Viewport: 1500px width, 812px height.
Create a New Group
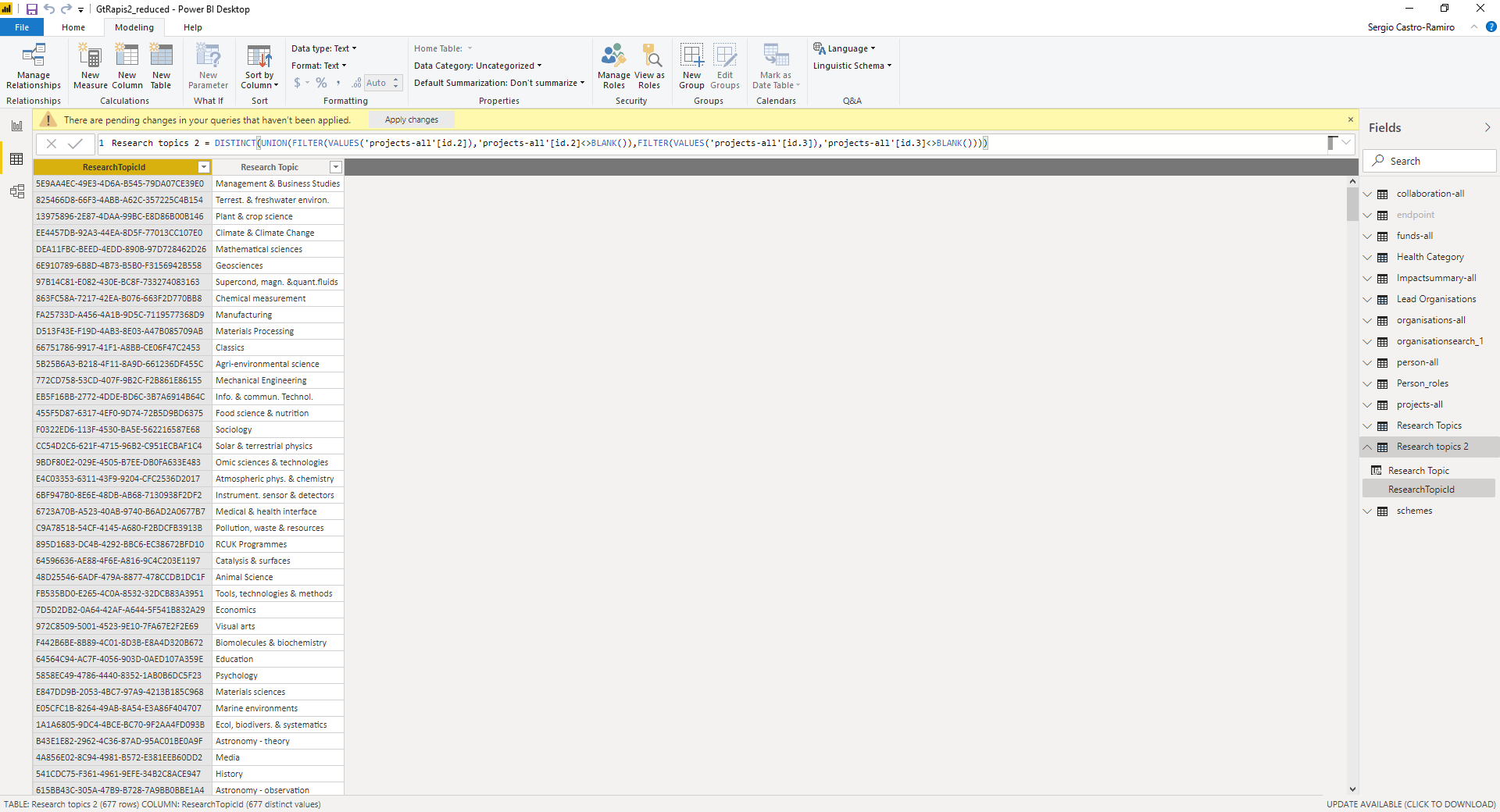691,66
